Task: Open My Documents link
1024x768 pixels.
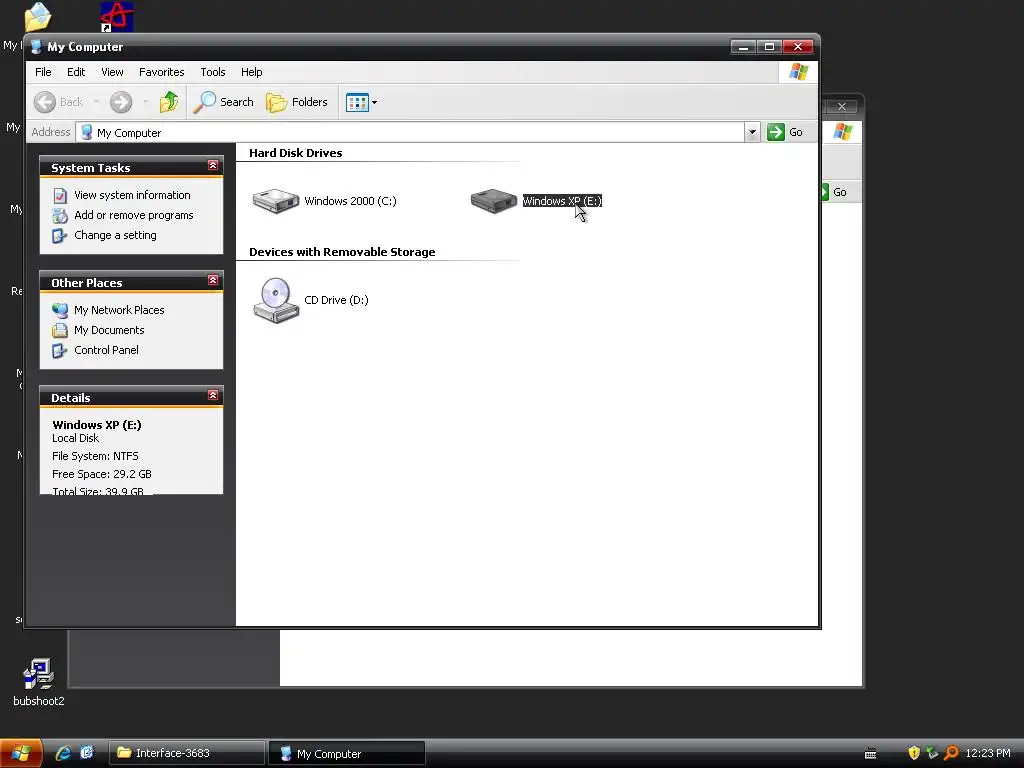Action: point(109,330)
